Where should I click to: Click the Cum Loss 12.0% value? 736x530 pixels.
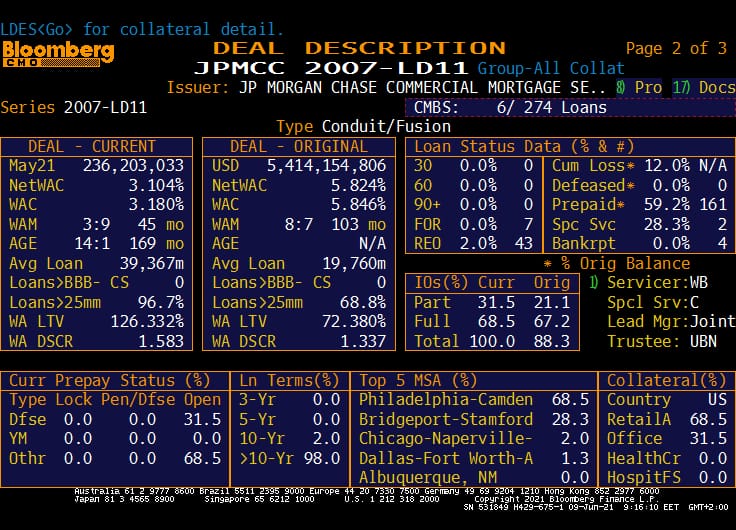point(667,166)
